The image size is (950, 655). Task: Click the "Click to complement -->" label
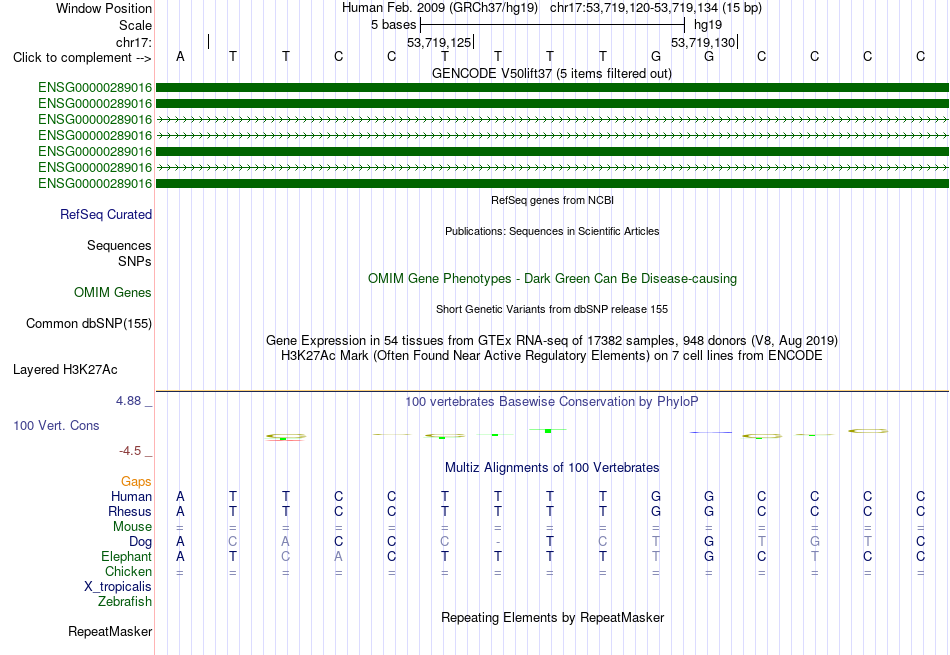(x=82, y=58)
